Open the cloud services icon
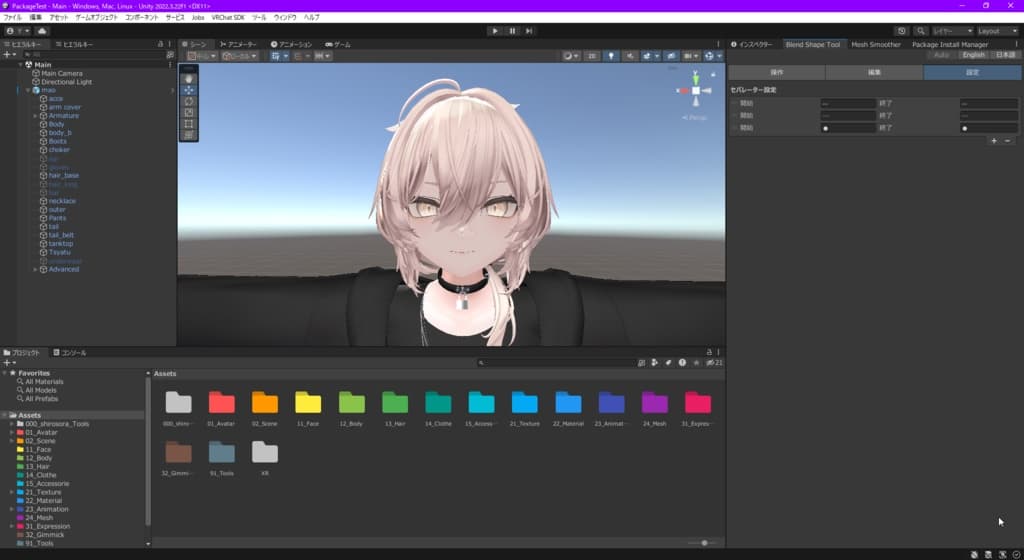1024x560 pixels. 42,31
